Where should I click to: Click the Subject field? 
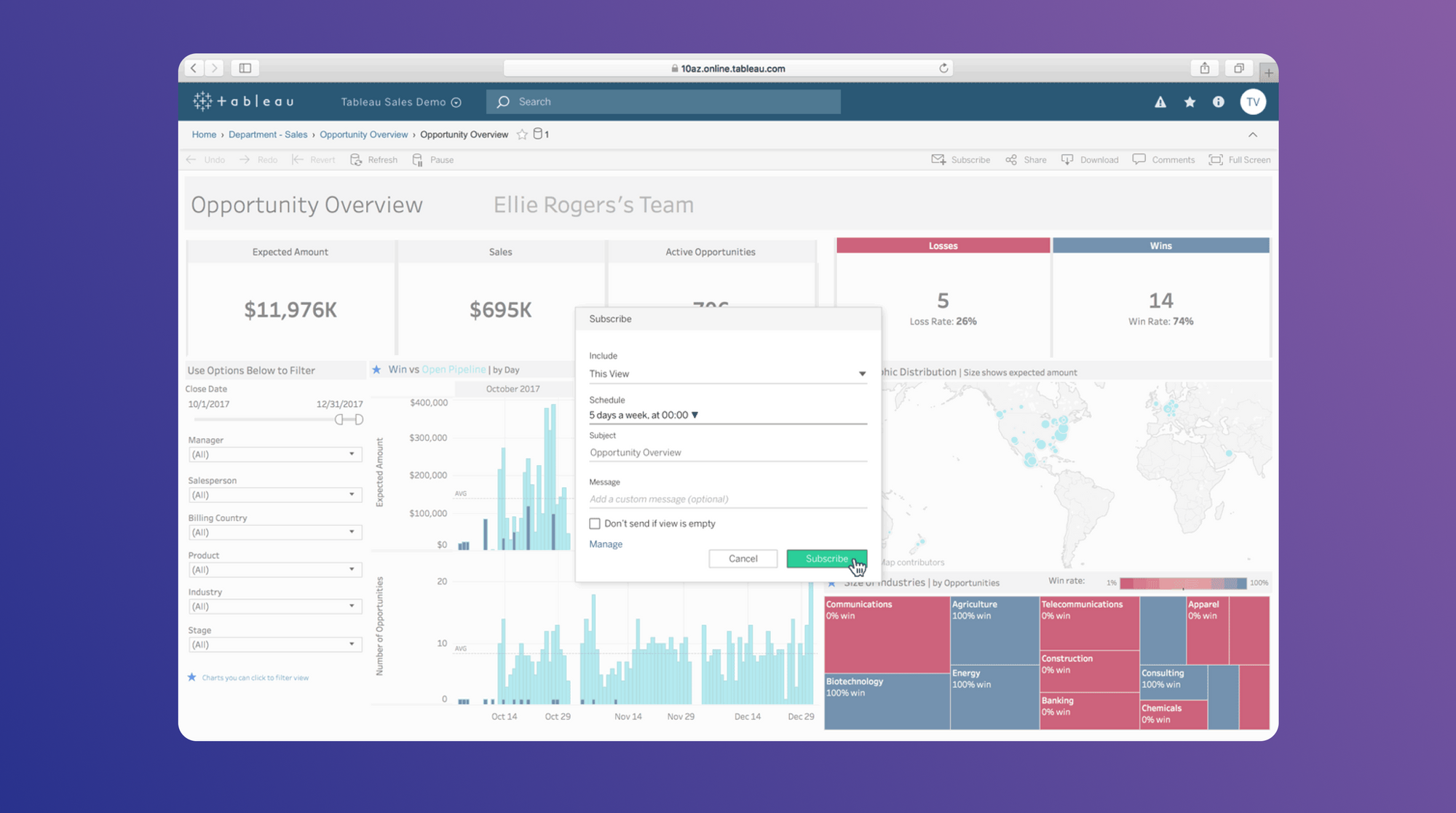pos(728,453)
